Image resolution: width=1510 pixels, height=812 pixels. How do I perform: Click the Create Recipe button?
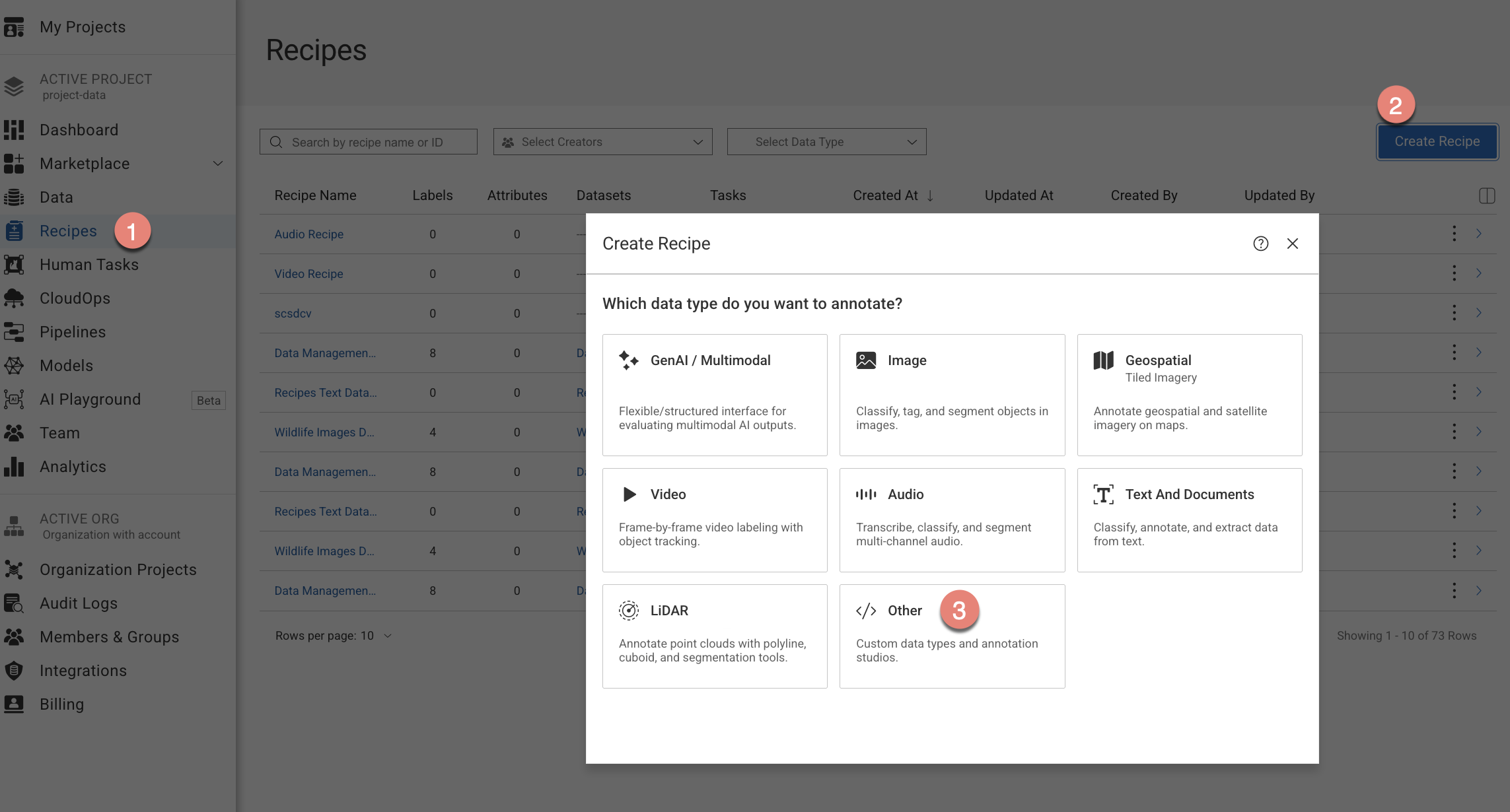(1437, 141)
